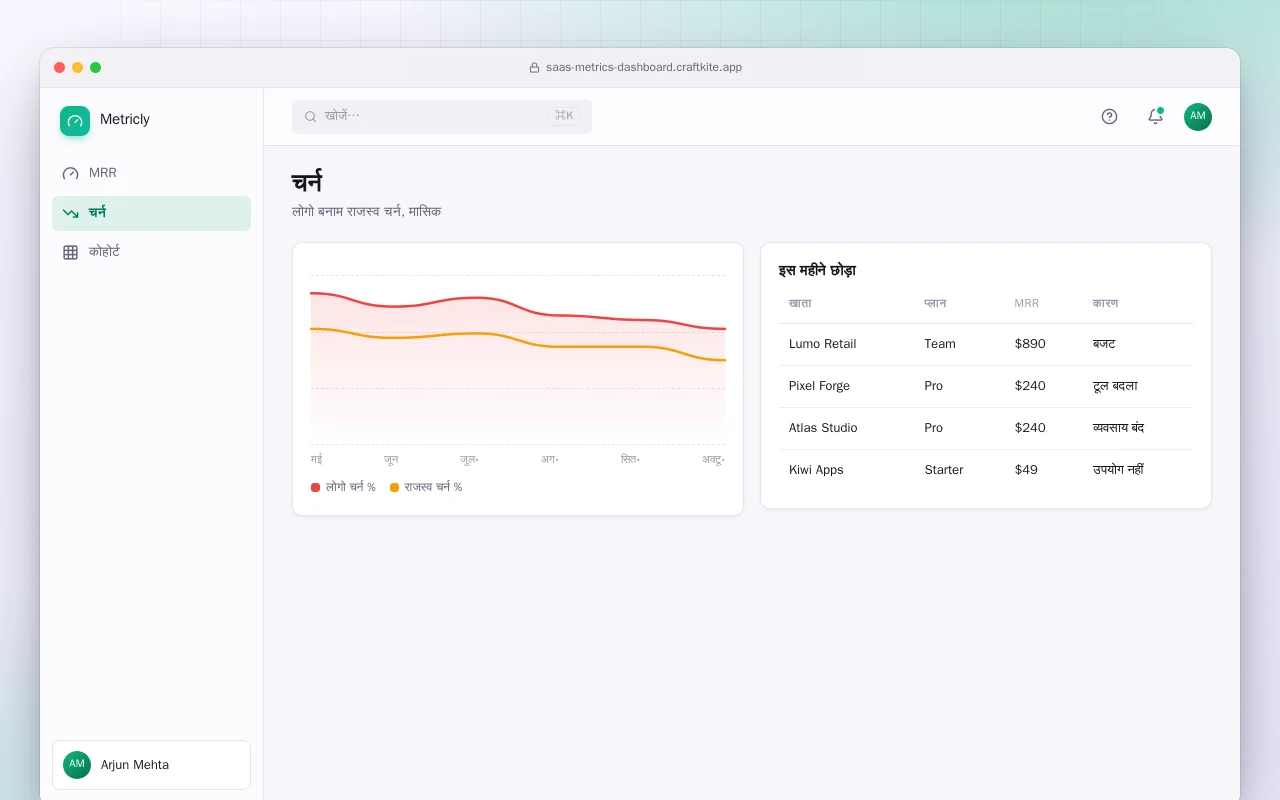Click the AM avatar beside Arjun Mehta
This screenshot has height=800, width=1280.
[77, 765]
